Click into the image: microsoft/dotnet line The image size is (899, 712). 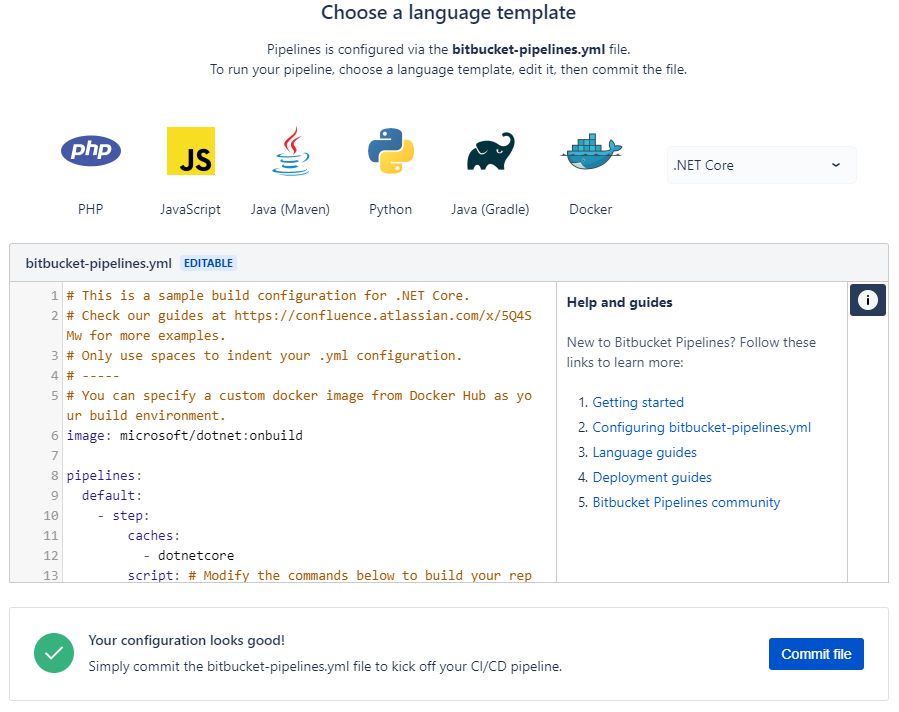(x=185, y=436)
